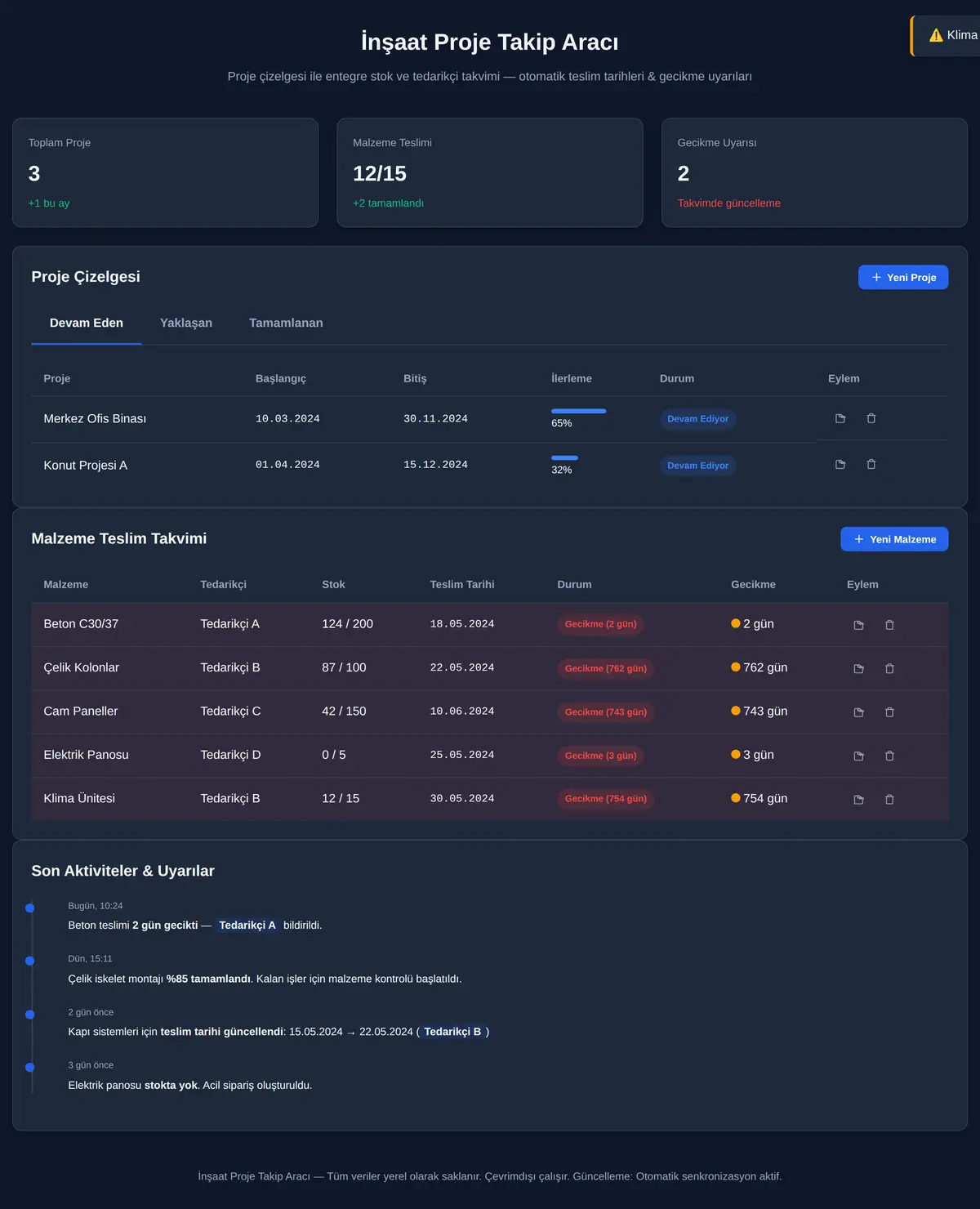
Task: Delete the Konut Projesi A project
Action: click(x=871, y=464)
